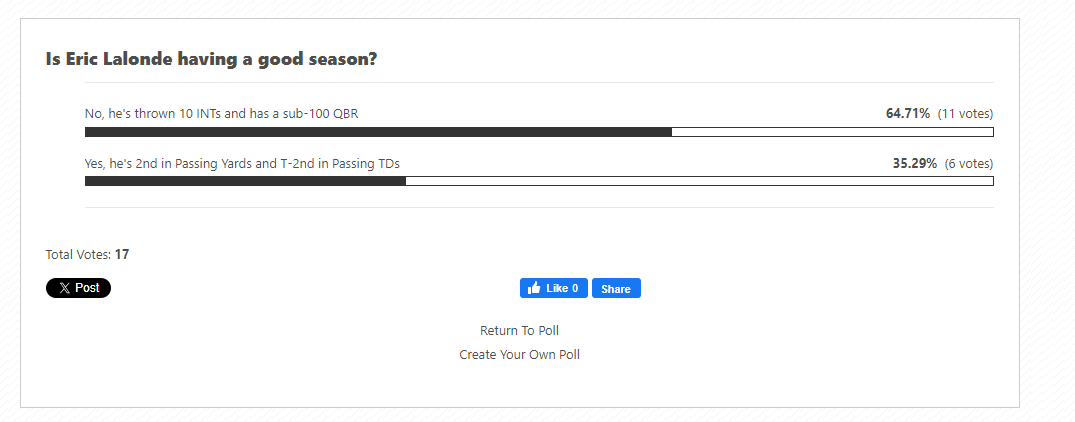Click the empty portion of the Yes result bar
This screenshot has width=1075, height=422.
(699, 181)
